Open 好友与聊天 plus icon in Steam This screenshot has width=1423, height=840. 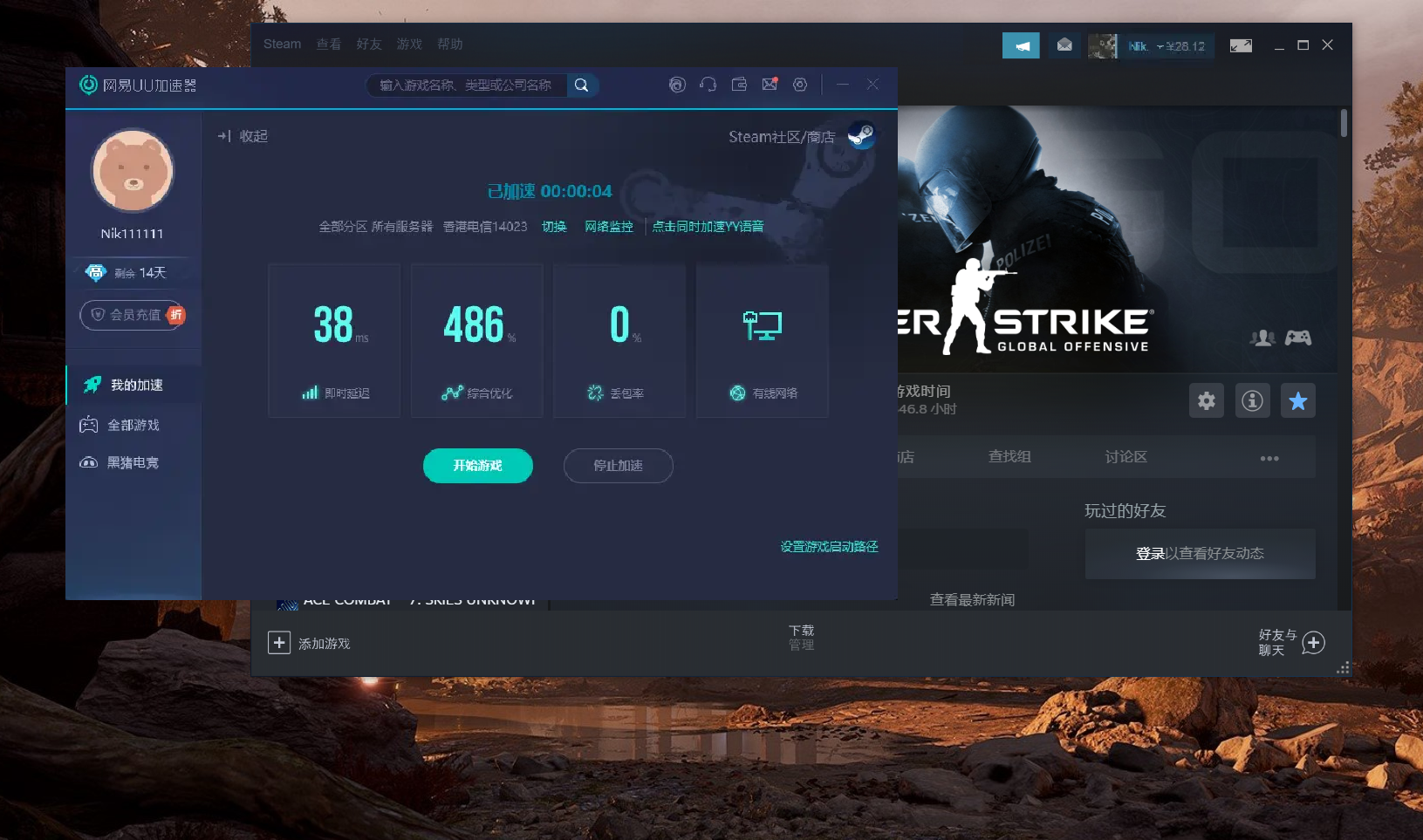(x=1314, y=643)
